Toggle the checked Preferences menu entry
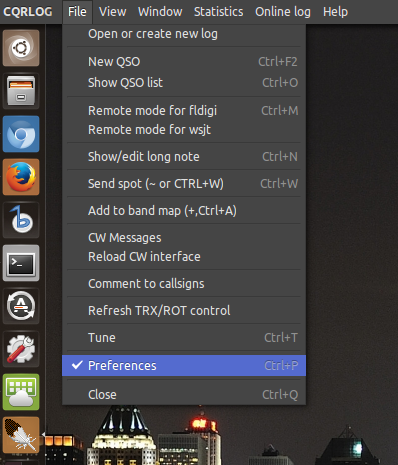The width and height of the screenshot is (398, 465). [x=184, y=366]
